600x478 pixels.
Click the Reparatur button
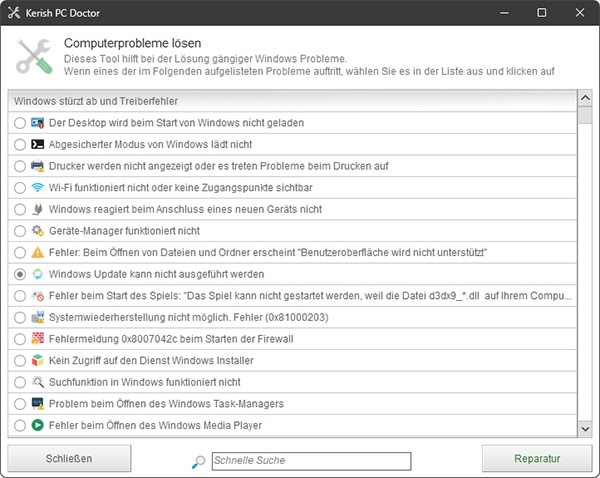click(x=537, y=458)
